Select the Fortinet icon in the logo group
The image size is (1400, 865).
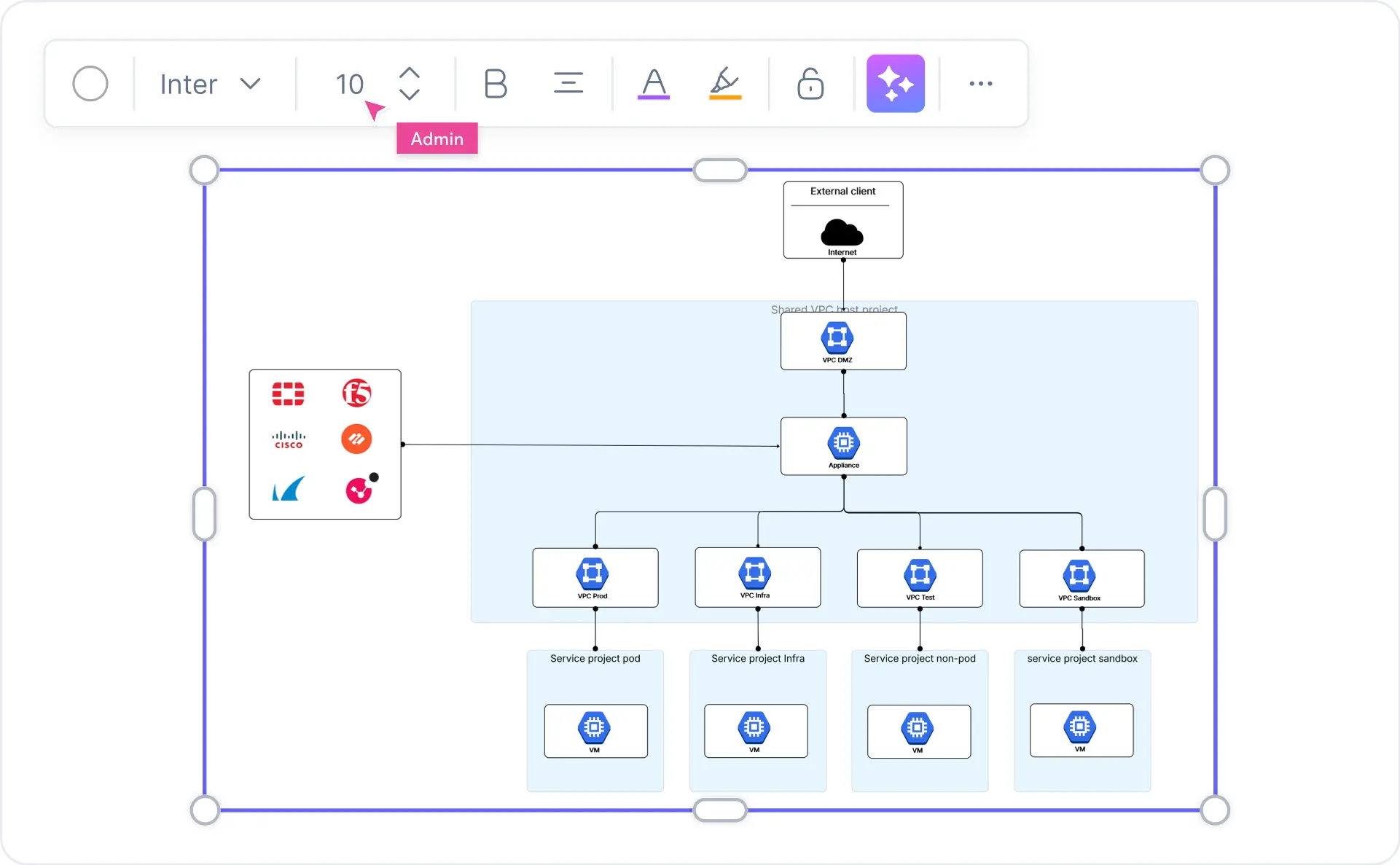(x=289, y=394)
